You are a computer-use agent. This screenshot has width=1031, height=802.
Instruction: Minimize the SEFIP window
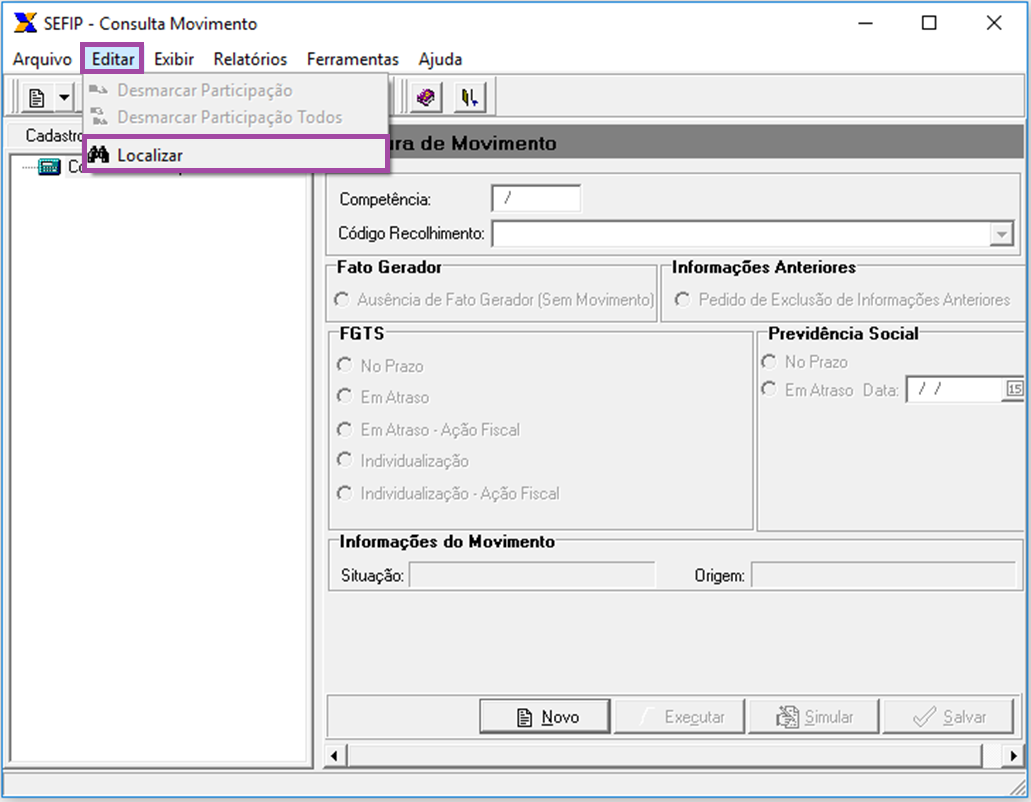[866, 23]
